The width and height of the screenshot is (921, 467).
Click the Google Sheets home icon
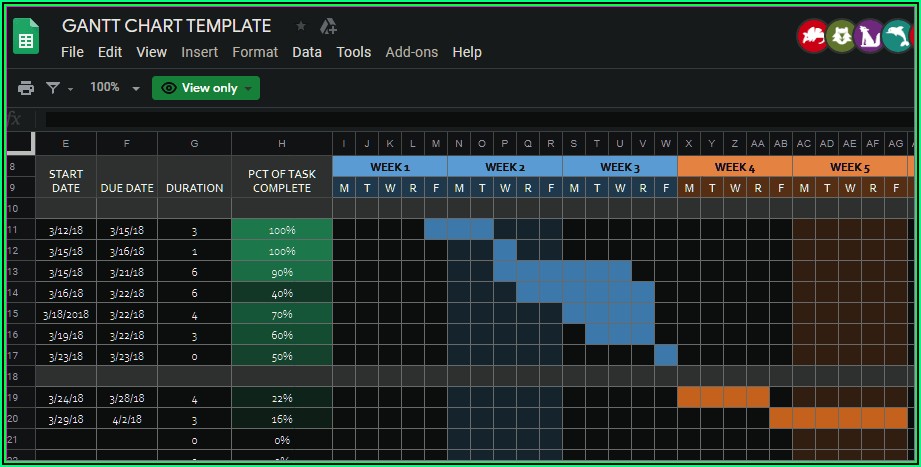click(x=26, y=38)
